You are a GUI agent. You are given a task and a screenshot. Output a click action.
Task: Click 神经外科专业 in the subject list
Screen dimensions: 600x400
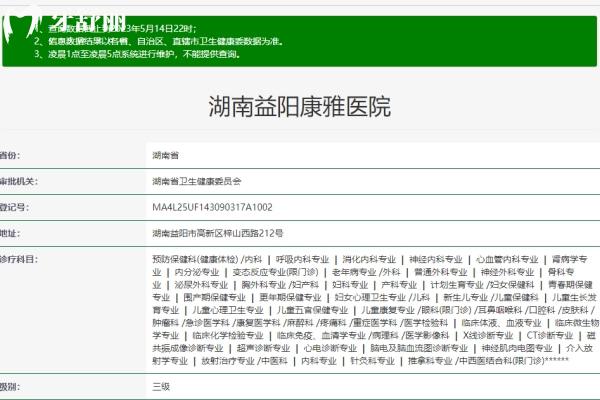point(507,272)
